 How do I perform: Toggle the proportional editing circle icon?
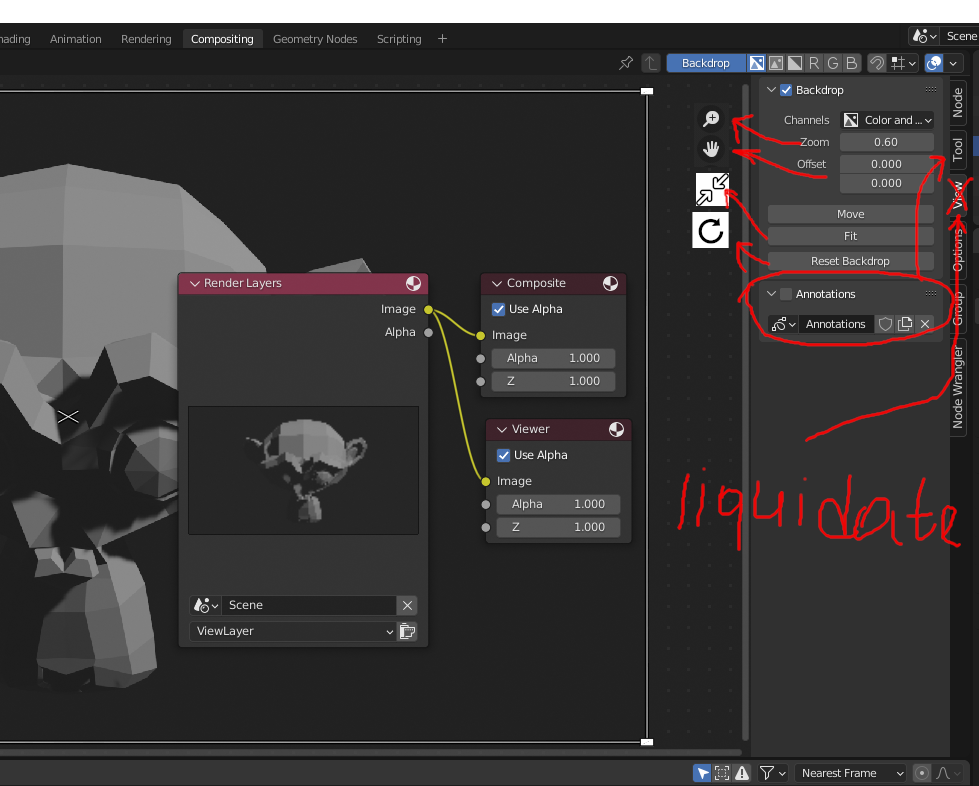pyautogui.click(x=922, y=773)
